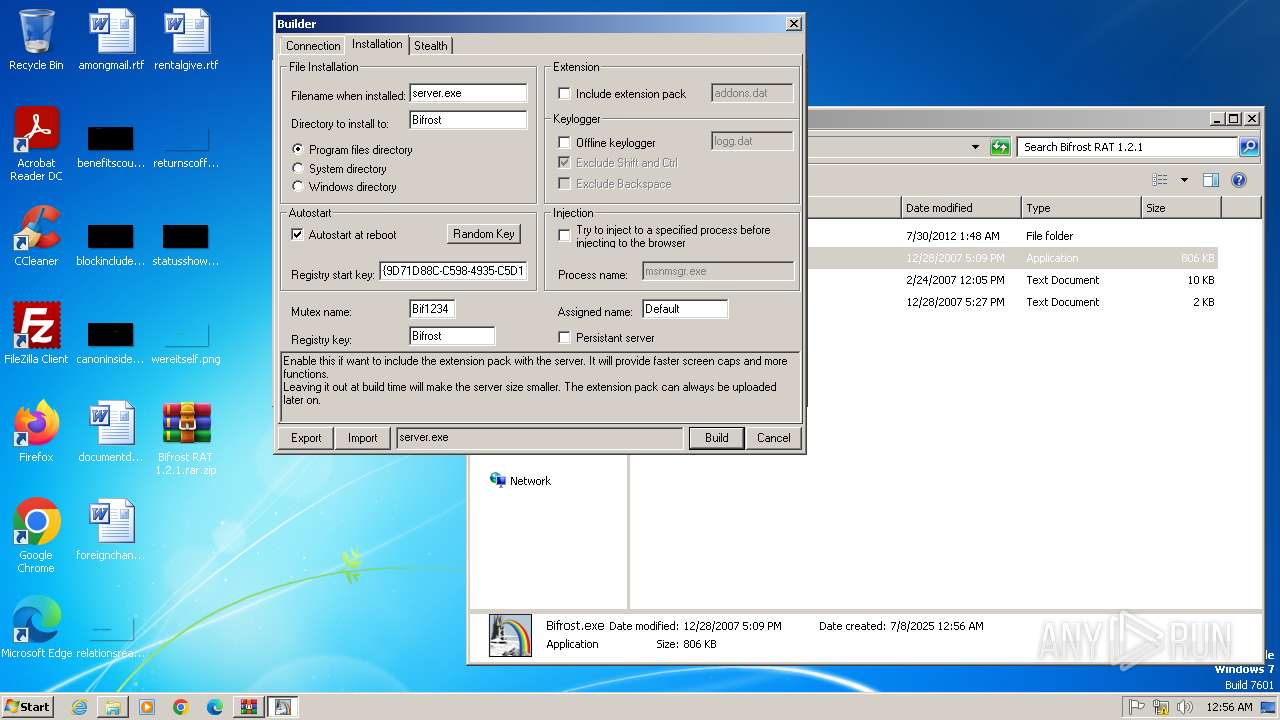
Task: Open benefitscou... desktop file
Action: click(110, 145)
